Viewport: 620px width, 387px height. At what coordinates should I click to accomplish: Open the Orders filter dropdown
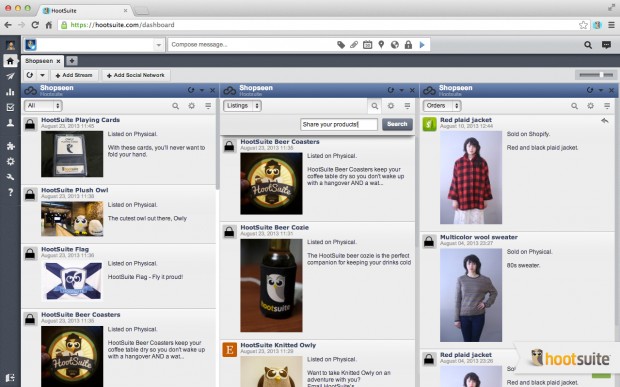442,106
